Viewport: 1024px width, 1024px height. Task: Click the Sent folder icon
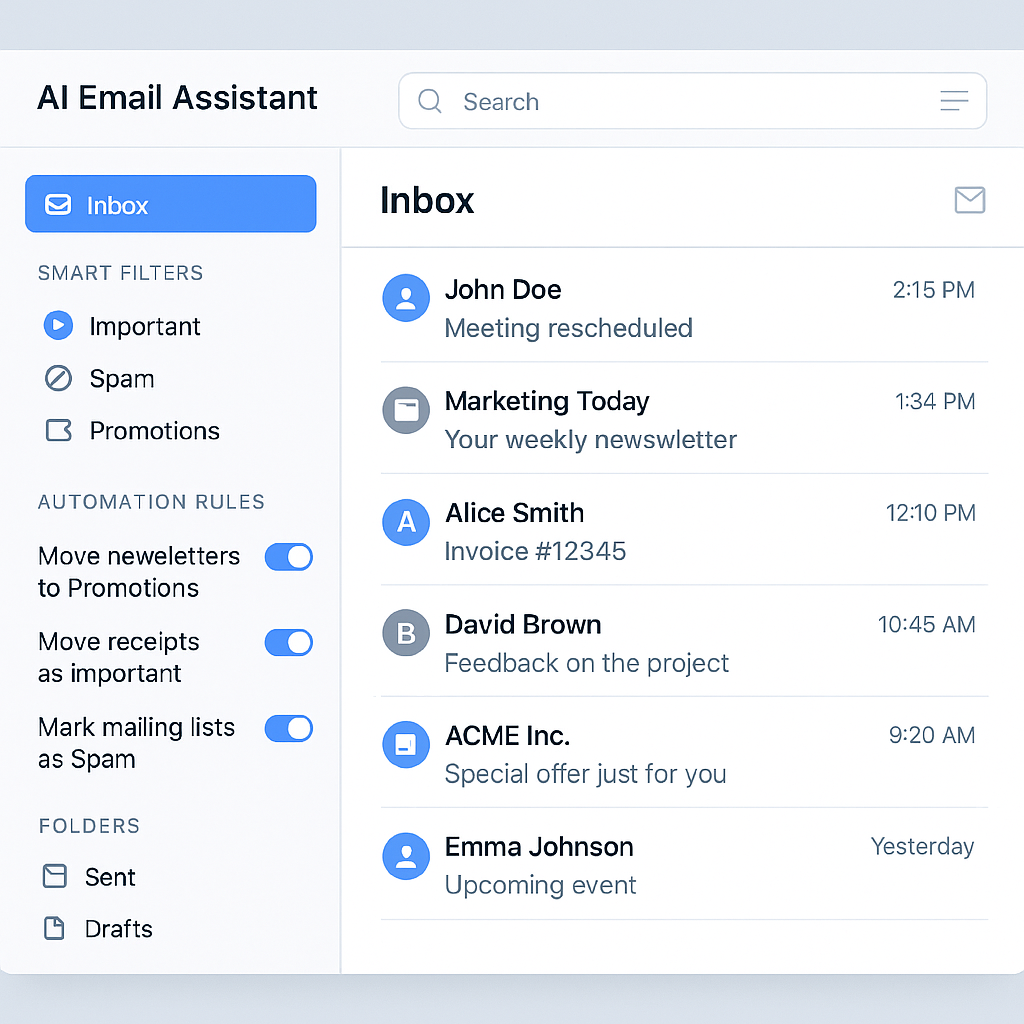(x=55, y=876)
